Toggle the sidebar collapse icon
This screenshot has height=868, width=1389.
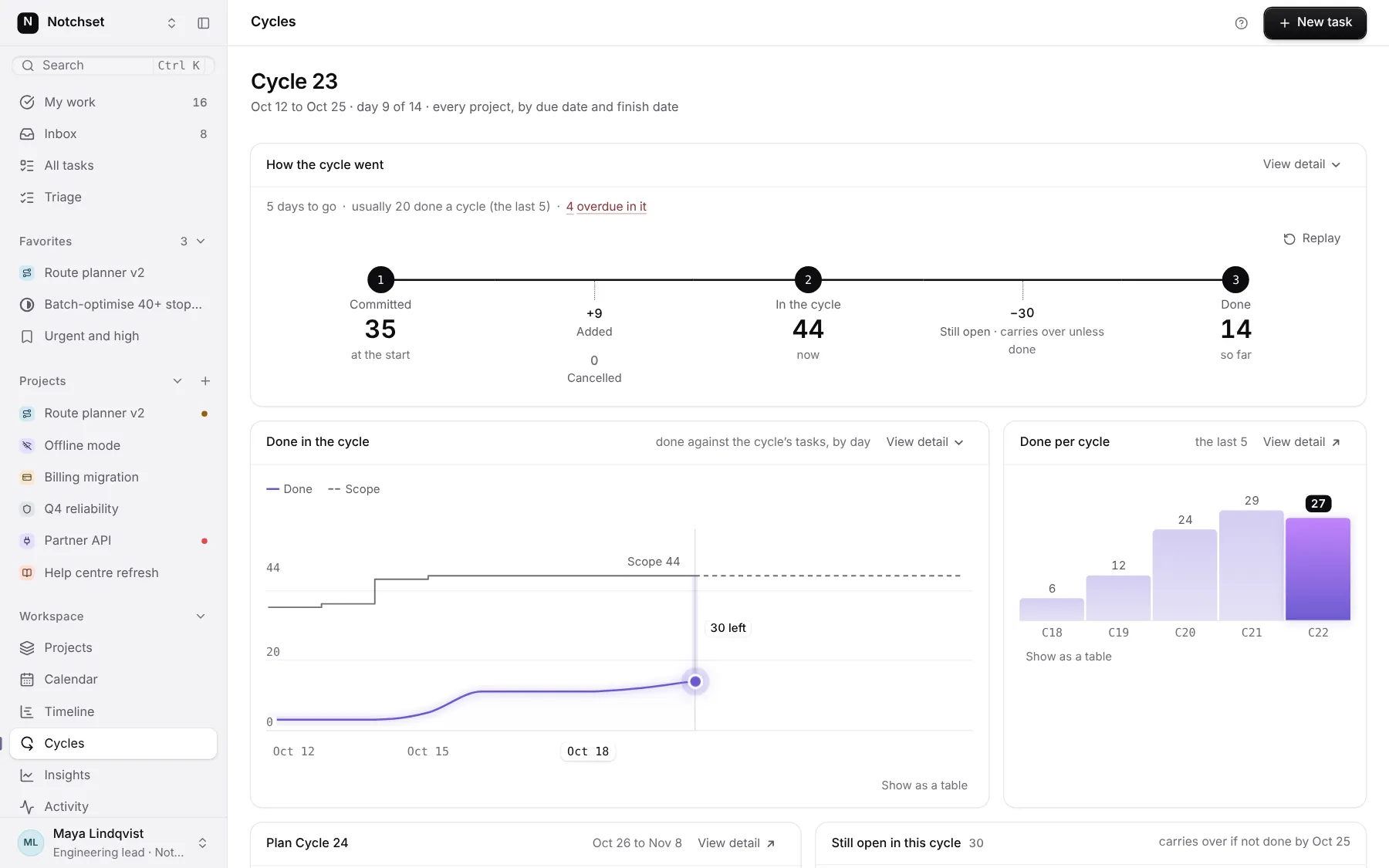(204, 23)
